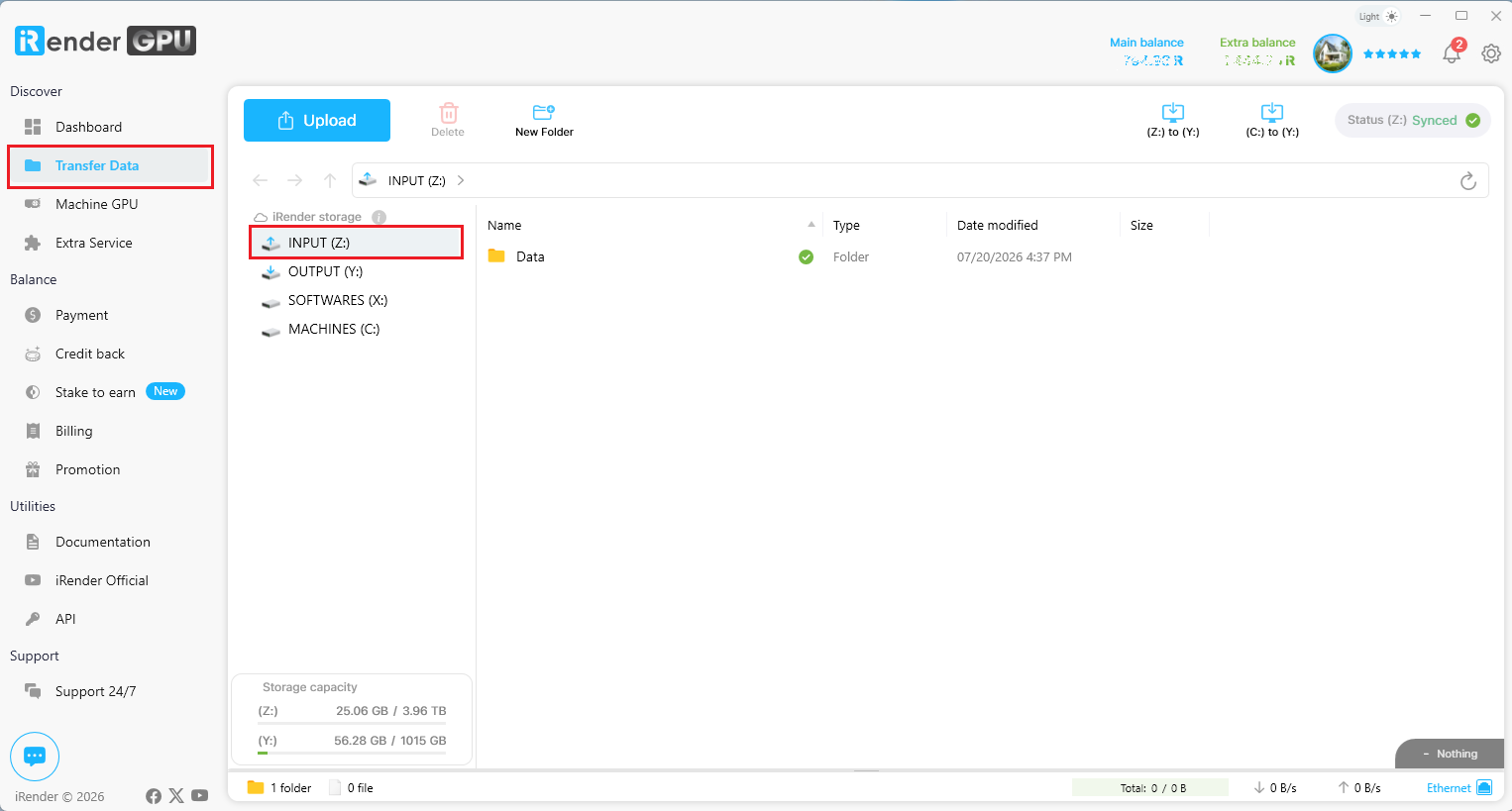1512x811 pixels.
Task: Maximize the iRender window
Action: click(1461, 16)
